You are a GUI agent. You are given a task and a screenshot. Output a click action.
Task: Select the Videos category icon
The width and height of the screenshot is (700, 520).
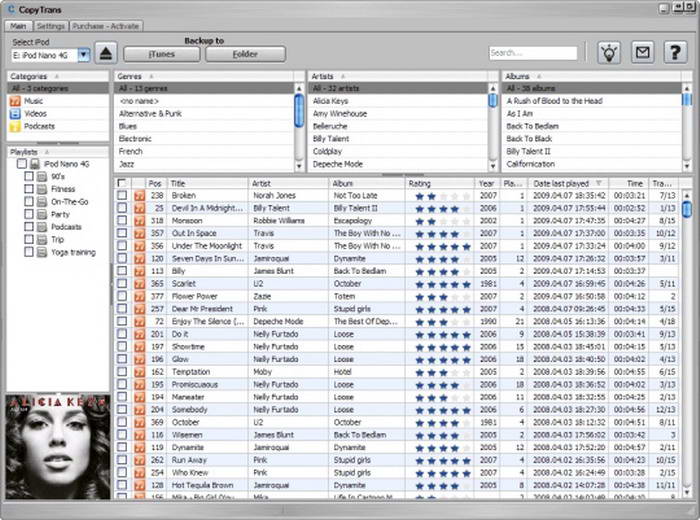[15, 114]
